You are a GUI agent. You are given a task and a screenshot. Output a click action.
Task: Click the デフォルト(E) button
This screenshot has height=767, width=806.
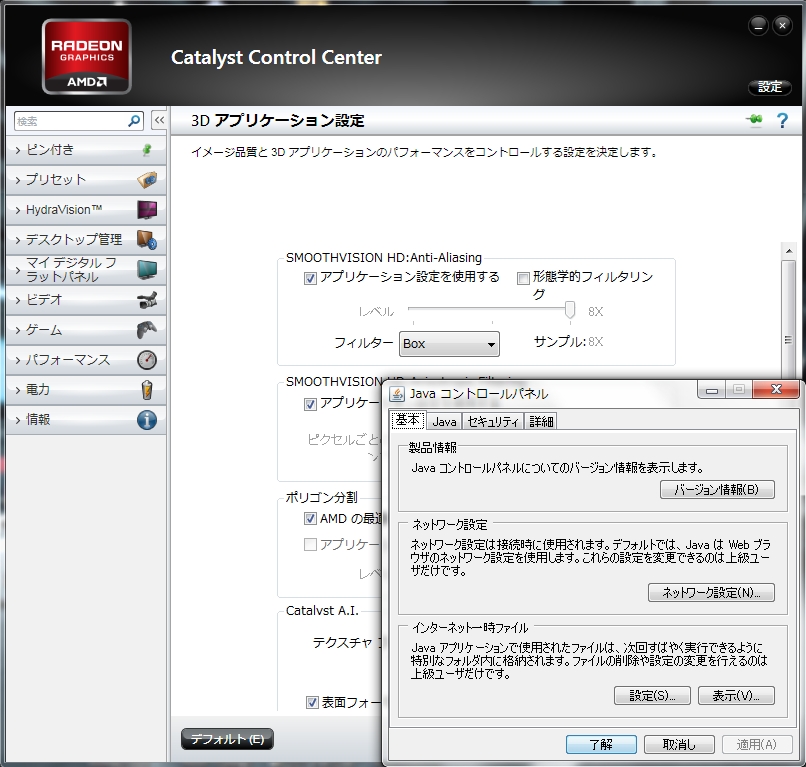pyautogui.click(x=227, y=739)
